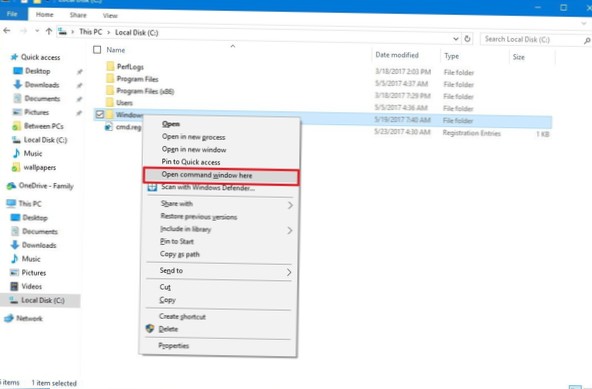Viewport: 592px width, 389px height.
Task: Open Desktop under Quick access
Action: coord(38,71)
